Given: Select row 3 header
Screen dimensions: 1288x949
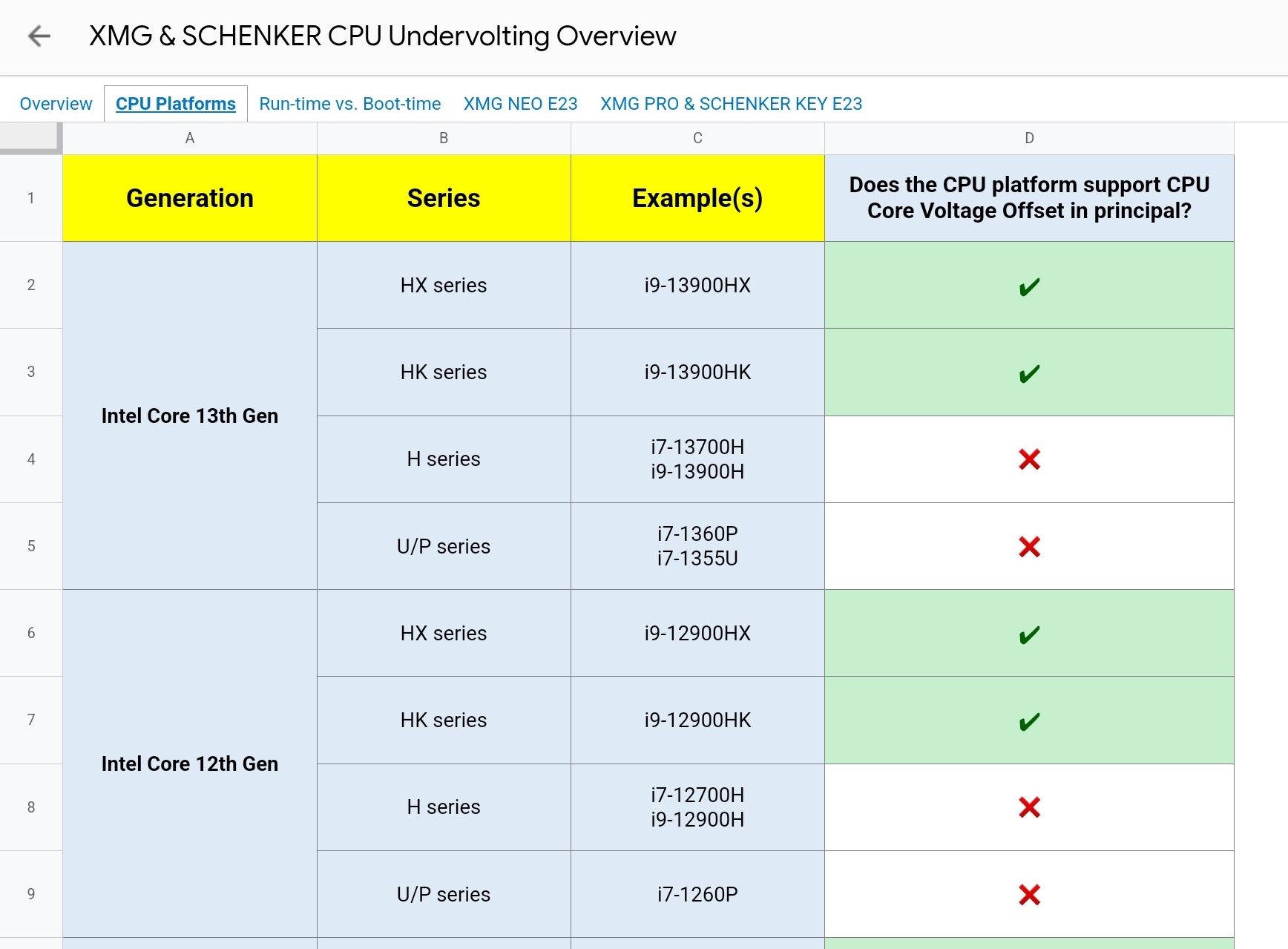Looking at the screenshot, I should tap(31, 372).
